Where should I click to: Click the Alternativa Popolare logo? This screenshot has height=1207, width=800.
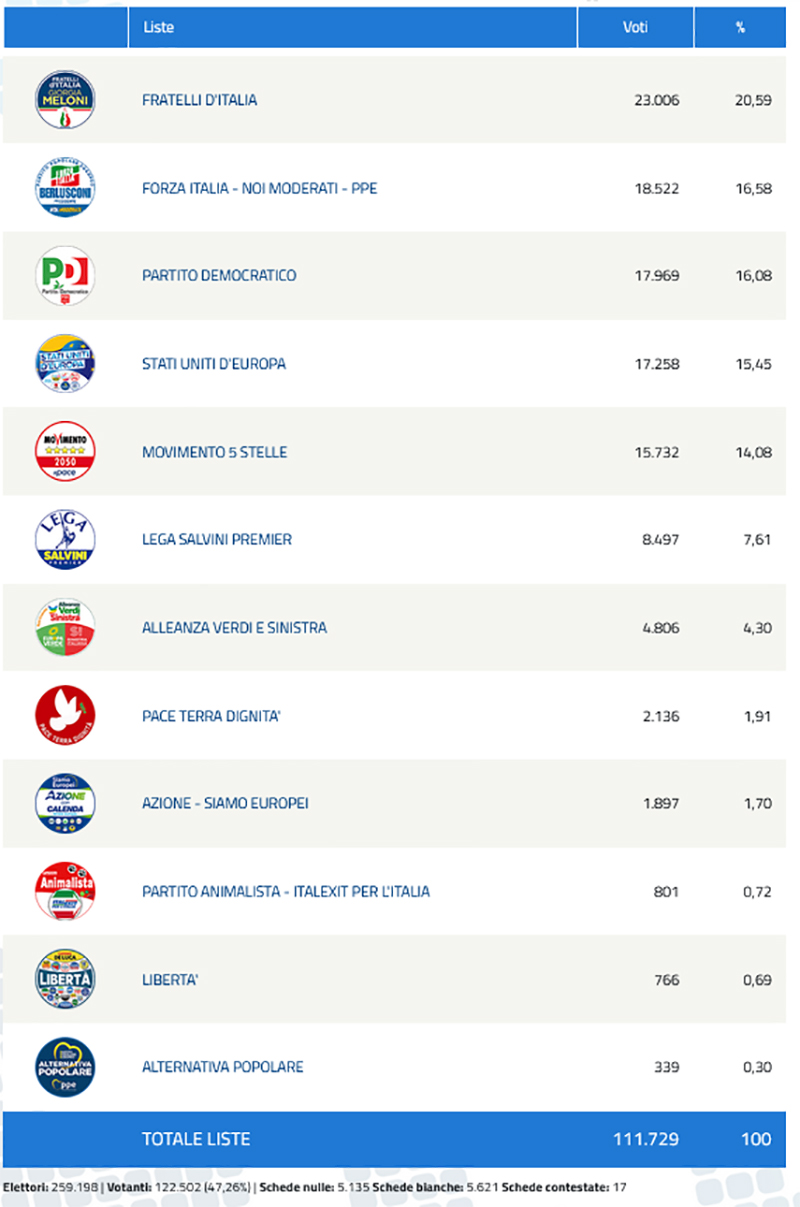coord(65,1067)
